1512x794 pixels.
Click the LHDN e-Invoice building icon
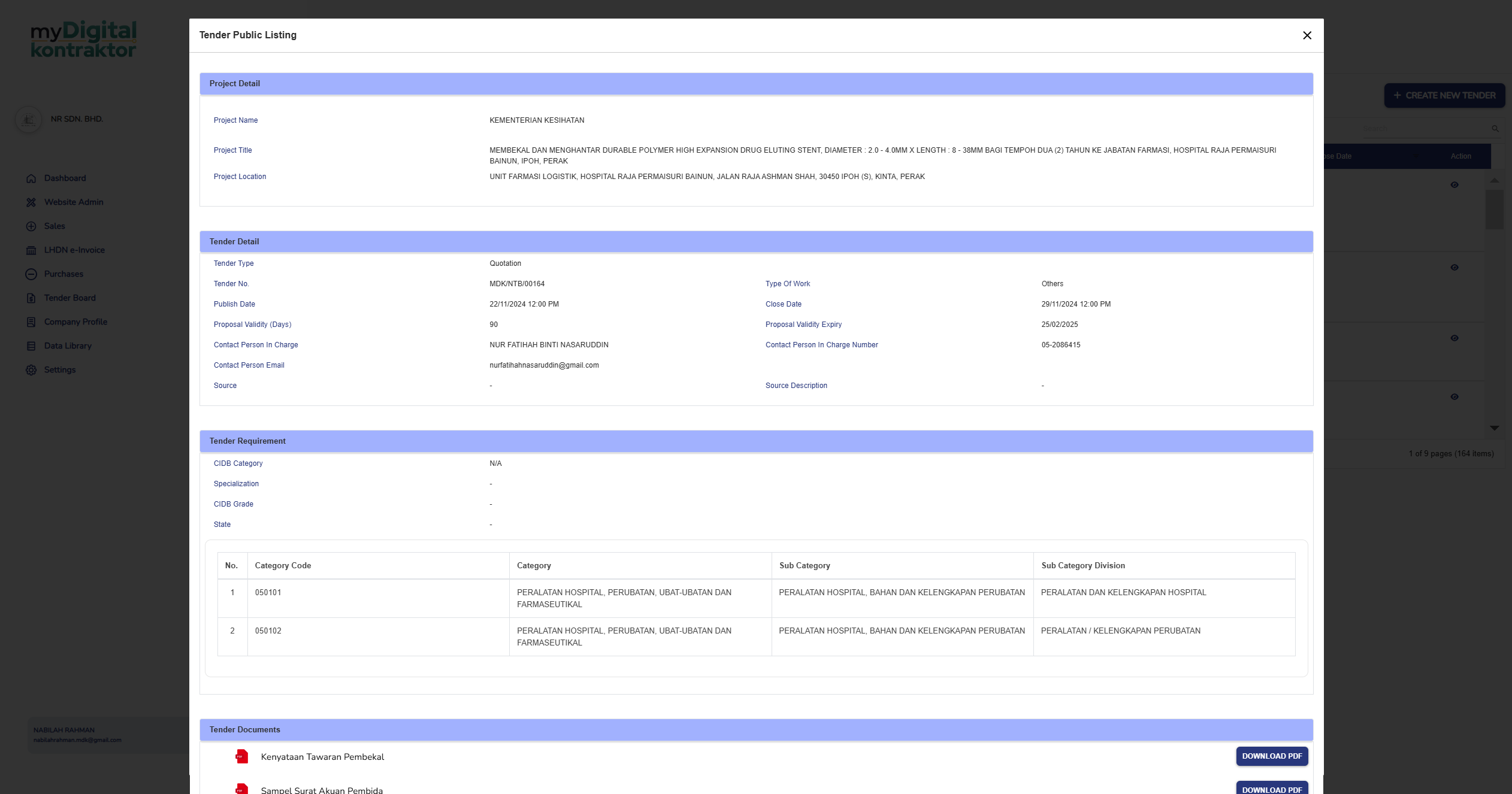(x=31, y=250)
